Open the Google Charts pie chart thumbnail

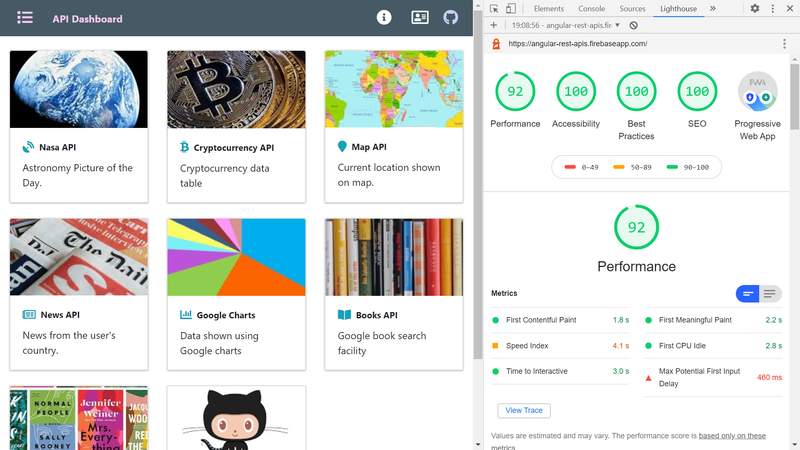click(236, 257)
